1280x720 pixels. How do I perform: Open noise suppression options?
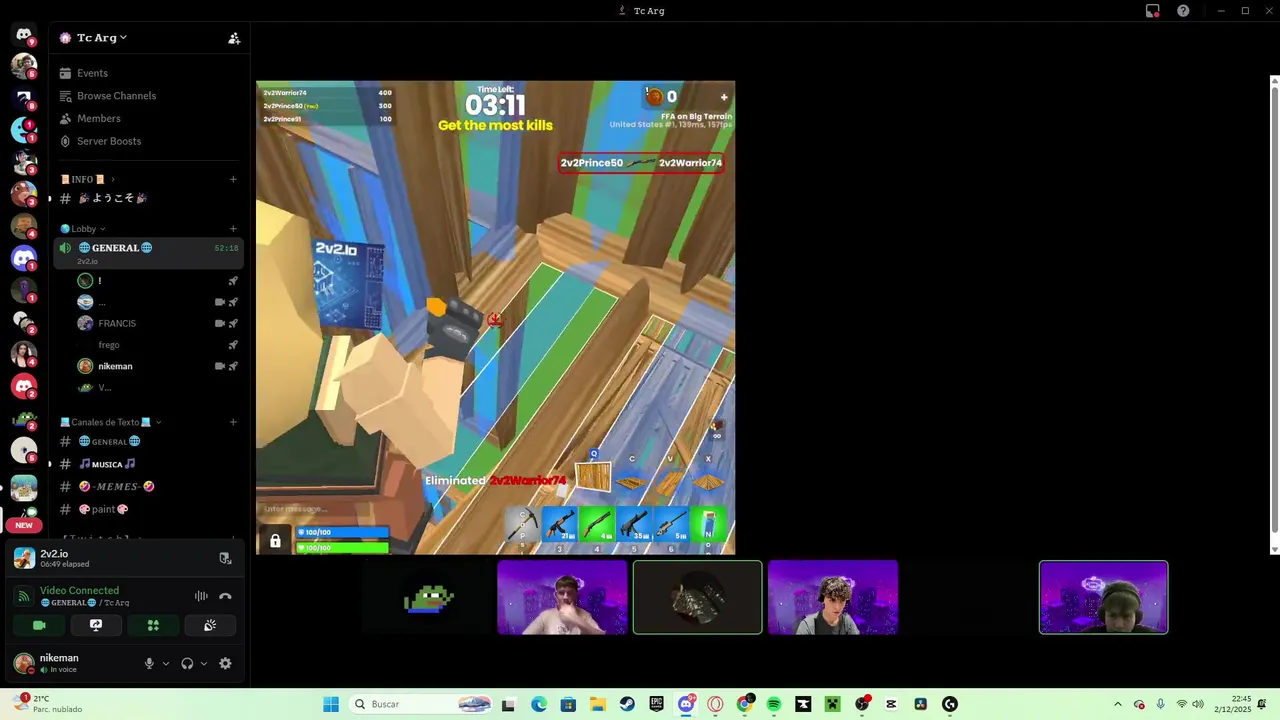(201, 596)
